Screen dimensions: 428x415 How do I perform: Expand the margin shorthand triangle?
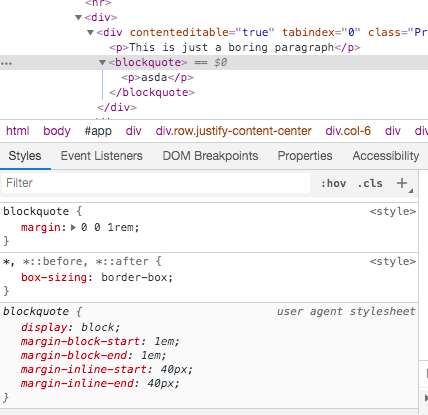coord(73,228)
